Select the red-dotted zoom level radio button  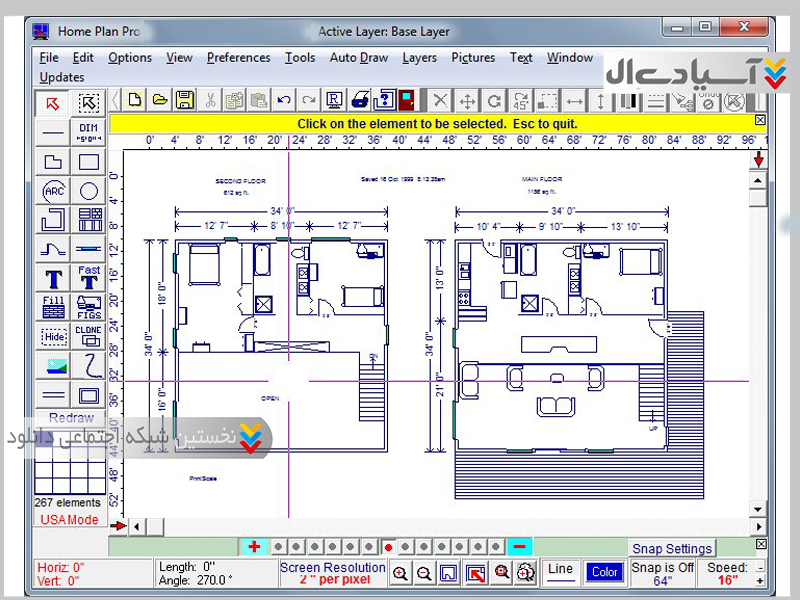click(x=388, y=547)
